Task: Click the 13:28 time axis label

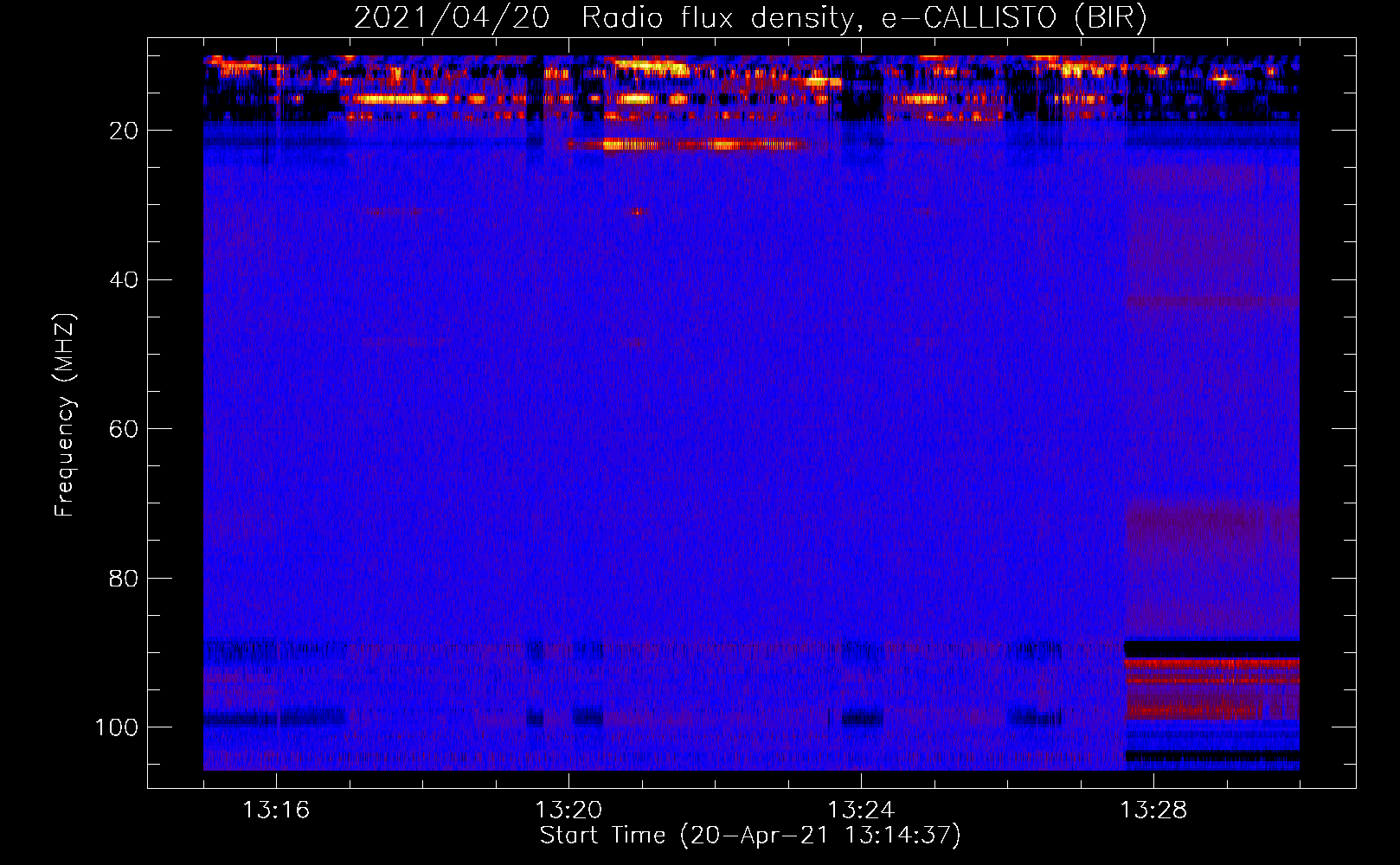Action: [1153, 811]
